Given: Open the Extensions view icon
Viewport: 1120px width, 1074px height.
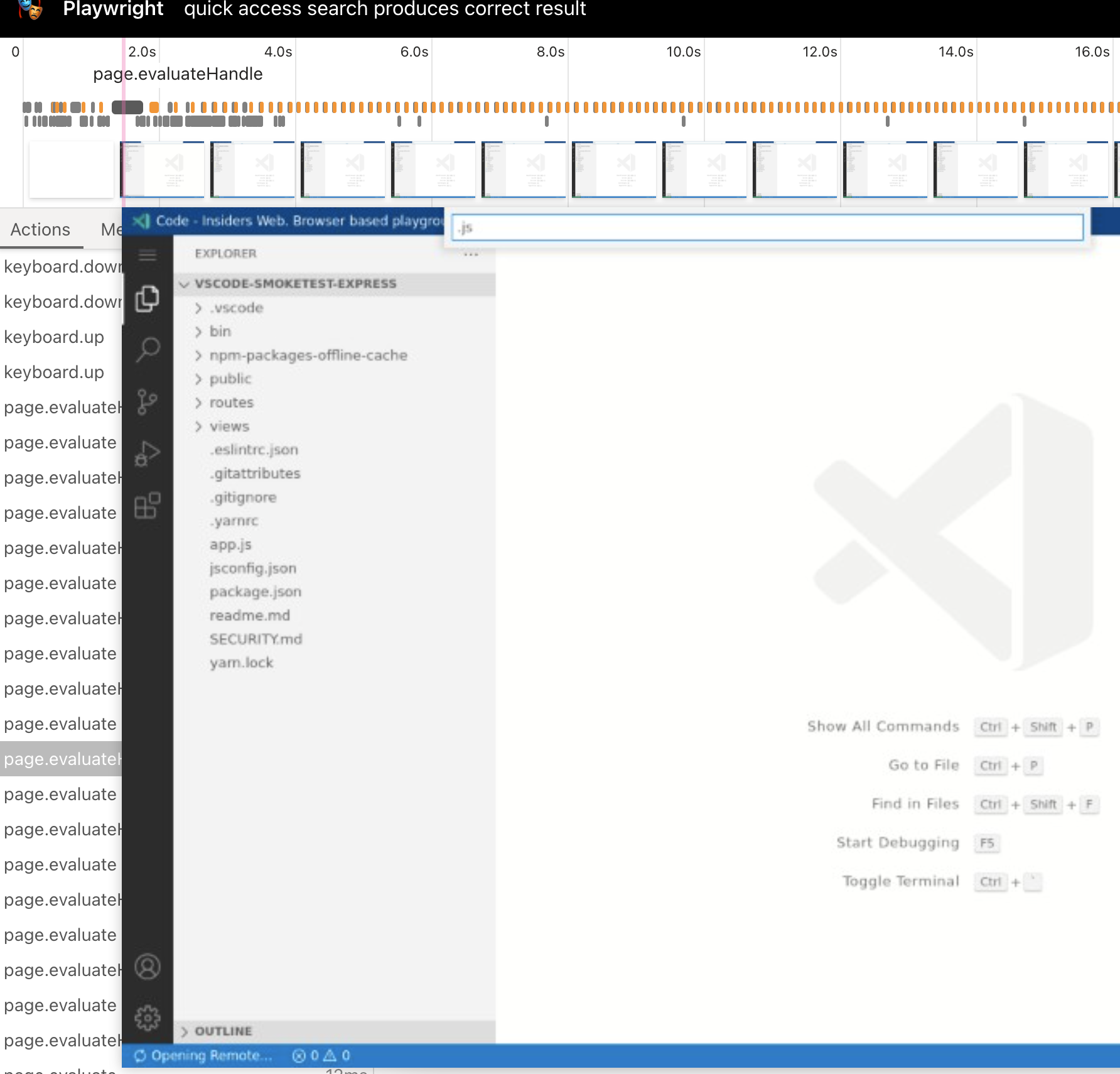Looking at the screenshot, I should point(148,505).
